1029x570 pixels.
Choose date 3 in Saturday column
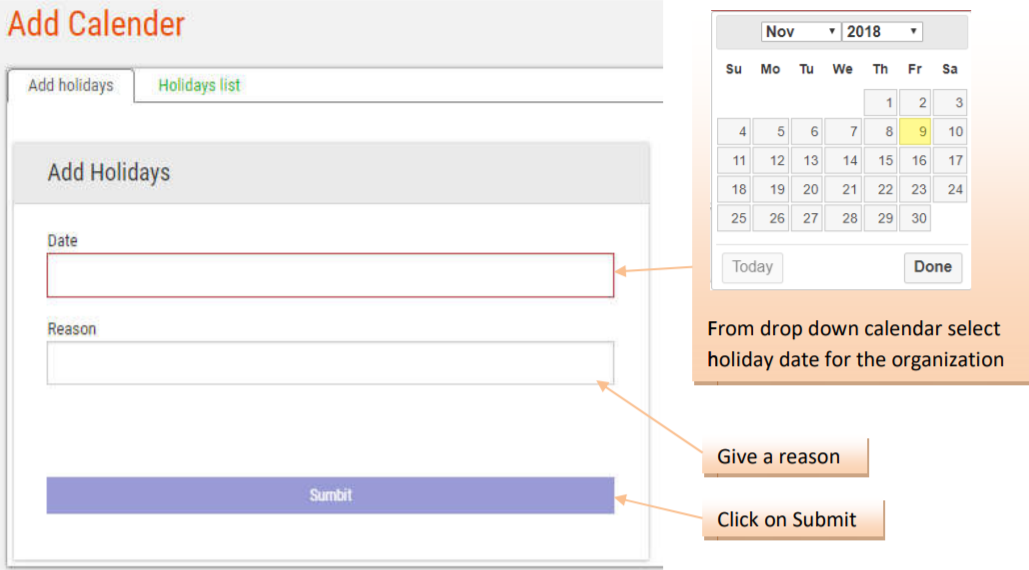coord(950,102)
